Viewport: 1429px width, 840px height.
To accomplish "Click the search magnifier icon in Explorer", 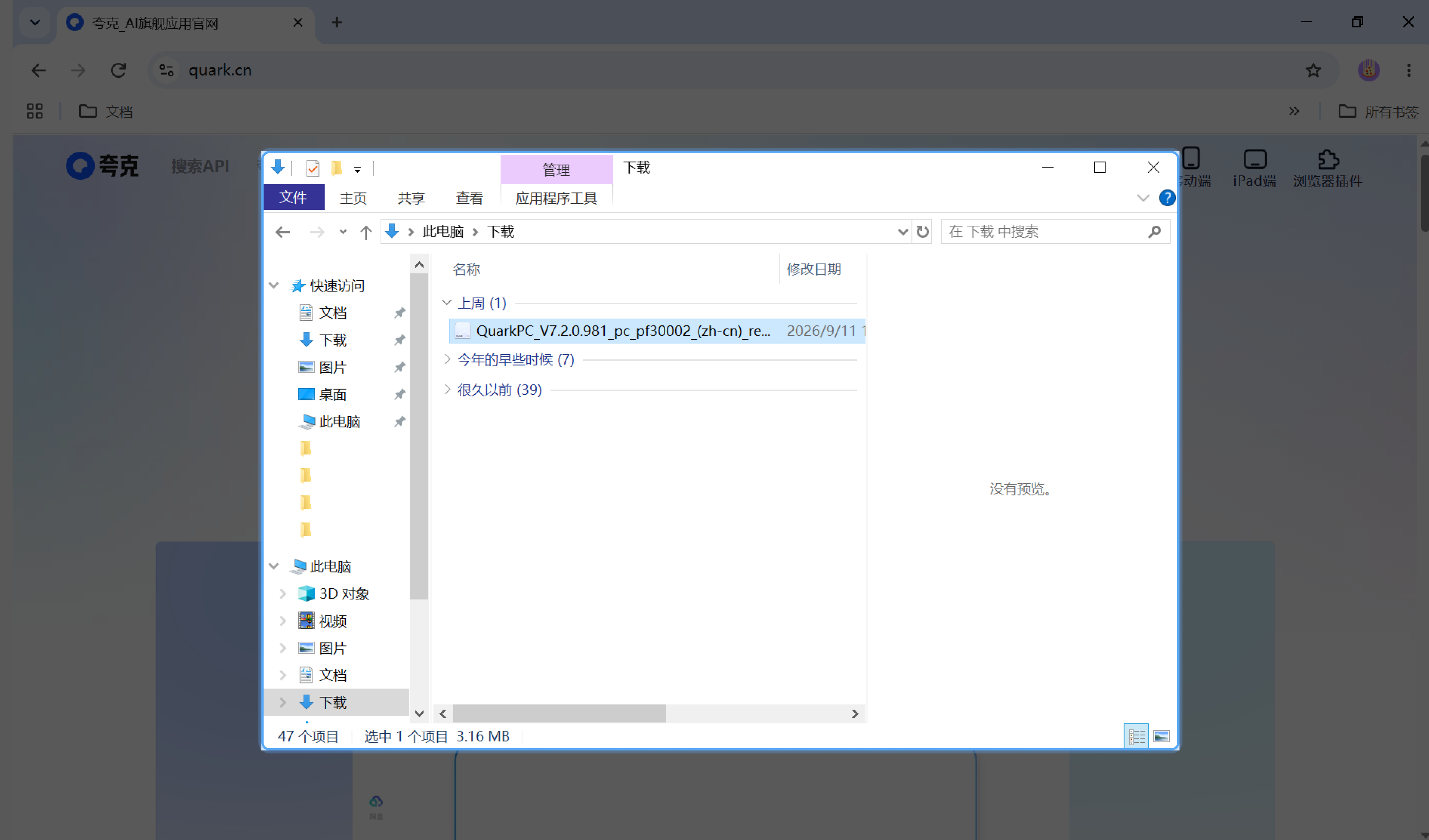I will click(1154, 232).
